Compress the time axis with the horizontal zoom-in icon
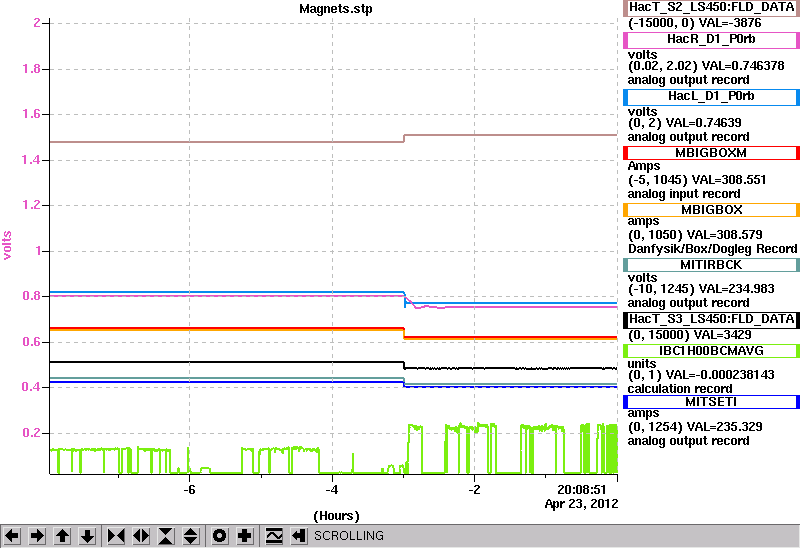Viewport: 800px width, 548px height. pyautogui.click(x=116, y=536)
